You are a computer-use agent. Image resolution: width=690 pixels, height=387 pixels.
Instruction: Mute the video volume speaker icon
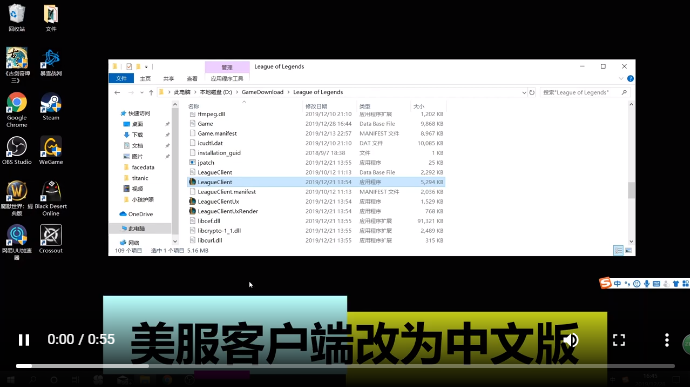click(571, 340)
